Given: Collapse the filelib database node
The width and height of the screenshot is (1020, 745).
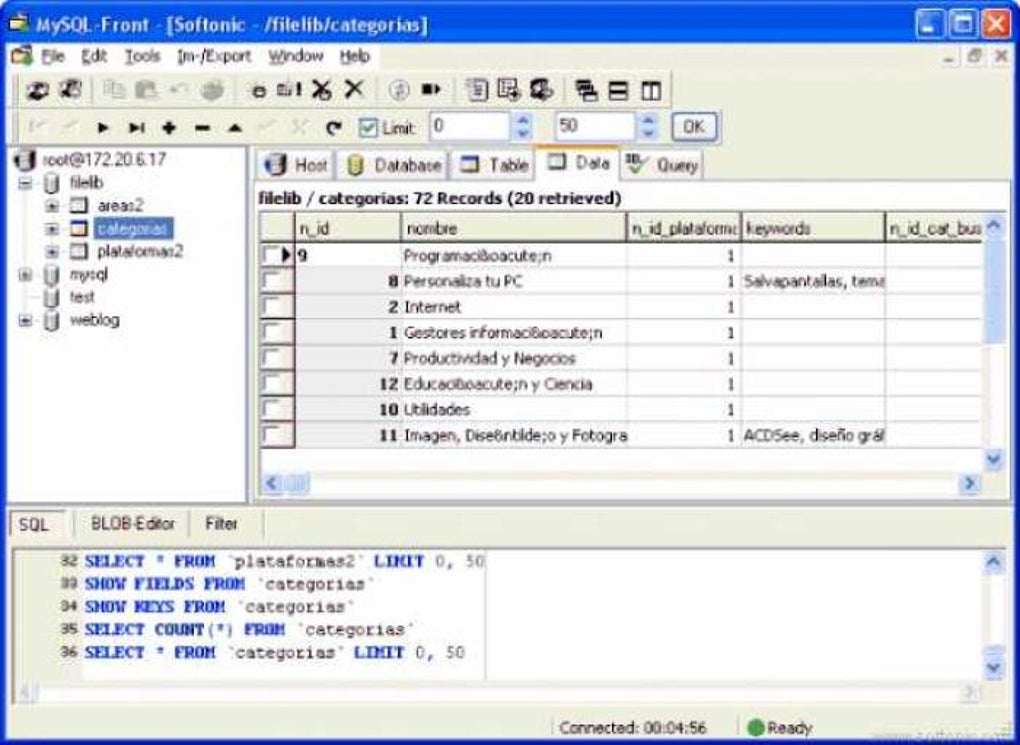Looking at the screenshot, I should point(25,183).
